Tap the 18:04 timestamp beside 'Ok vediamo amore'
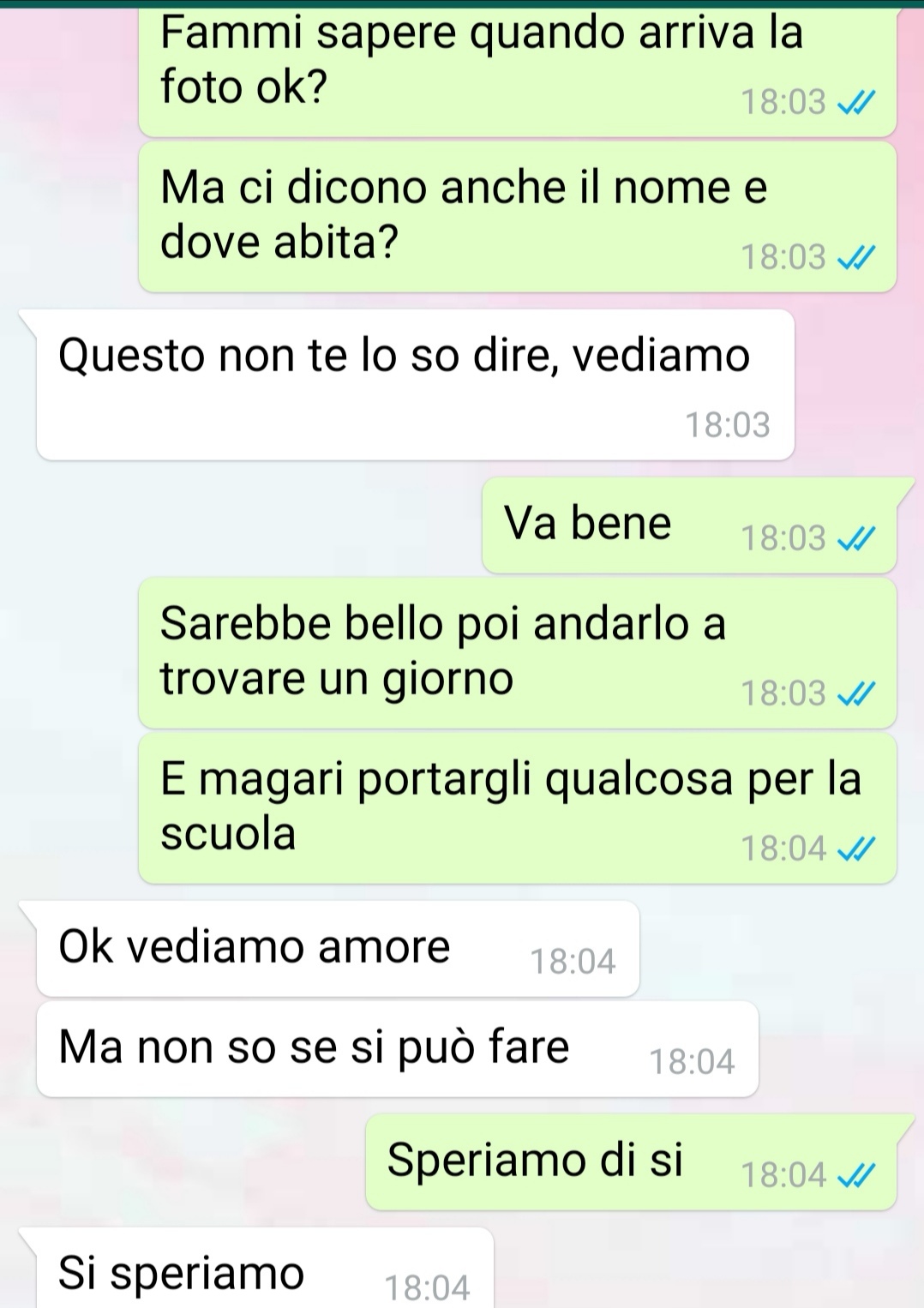 [573, 962]
